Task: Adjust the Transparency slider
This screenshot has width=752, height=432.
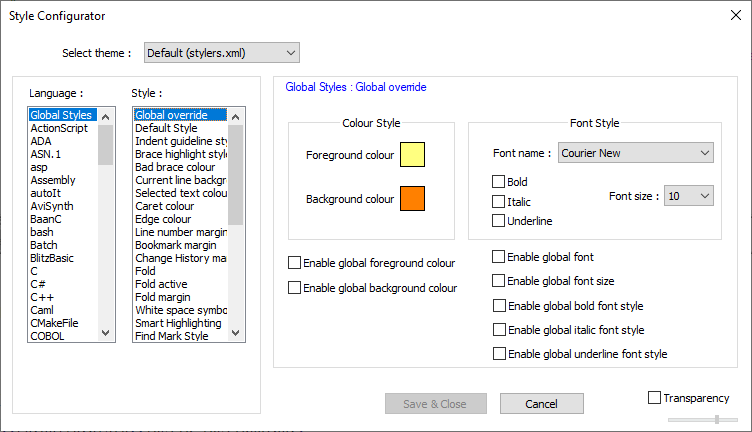Action: click(717, 420)
